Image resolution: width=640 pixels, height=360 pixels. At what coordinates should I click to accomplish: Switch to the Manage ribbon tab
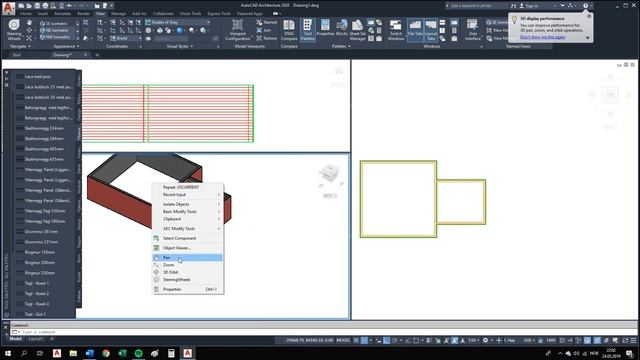[x=118, y=13]
